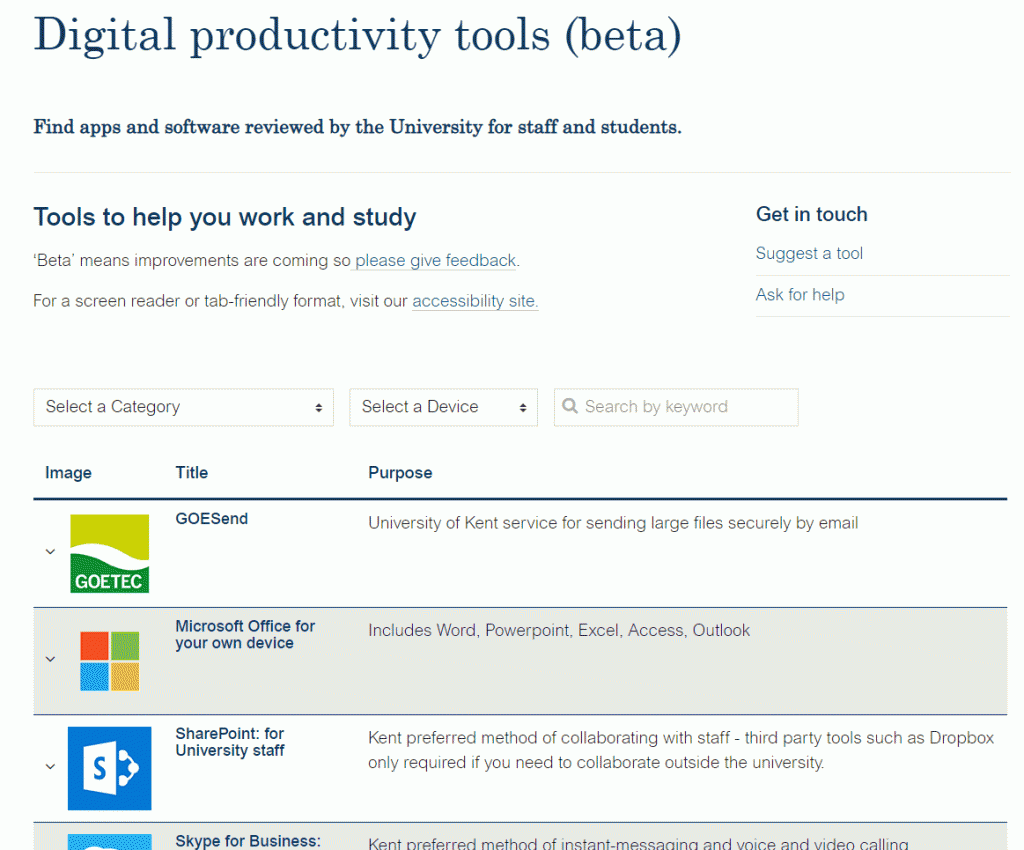Open the Select a Device dropdown
Screen dimensions: 1024x850
(x=443, y=407)
